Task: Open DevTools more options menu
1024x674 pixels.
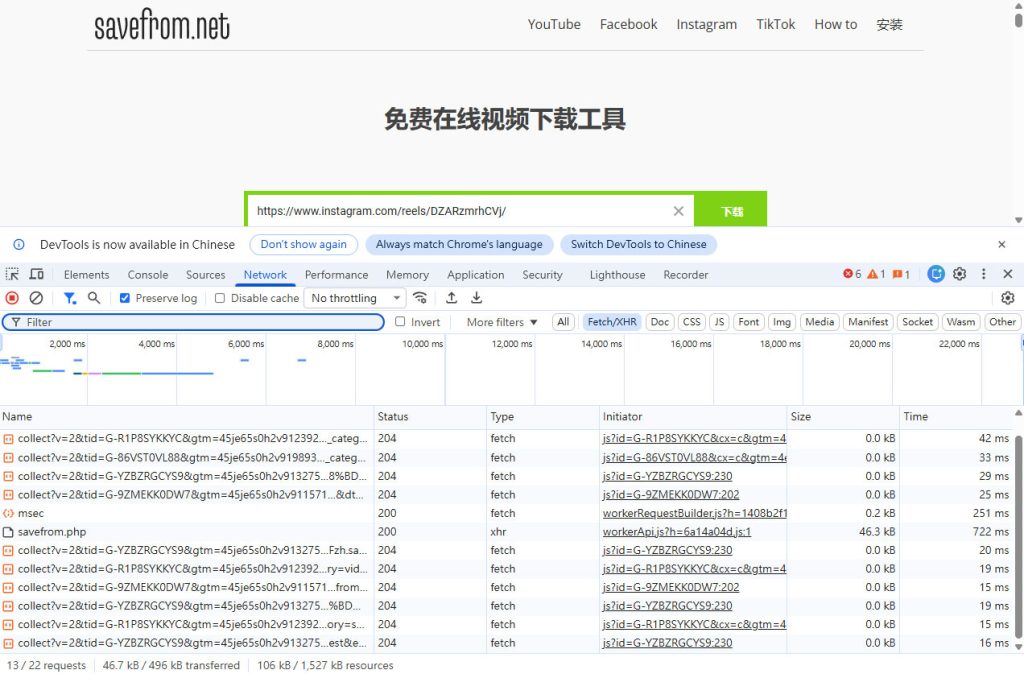Action: (x=984, y=274)
